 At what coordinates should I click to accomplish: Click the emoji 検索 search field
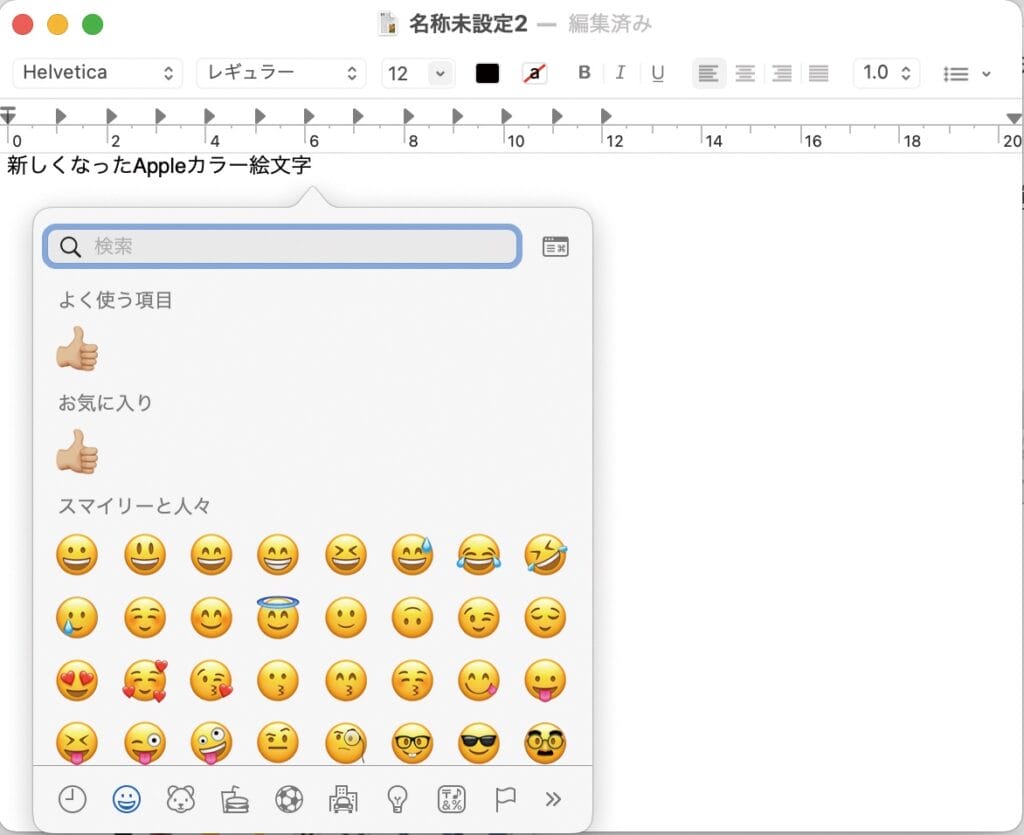coord(290,247)
